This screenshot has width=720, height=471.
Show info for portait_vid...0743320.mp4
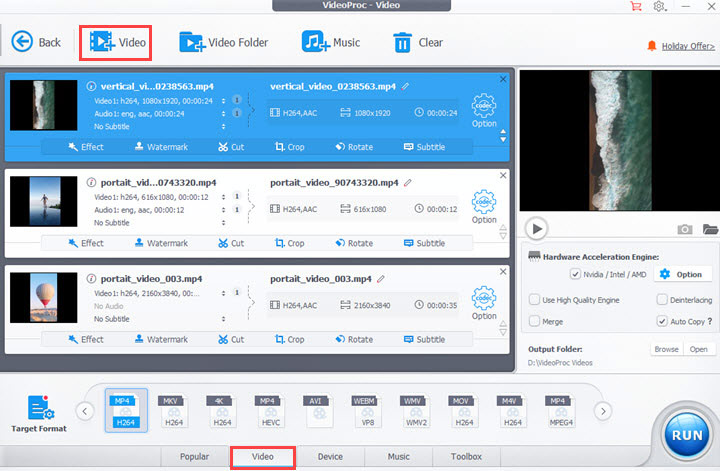91,182
